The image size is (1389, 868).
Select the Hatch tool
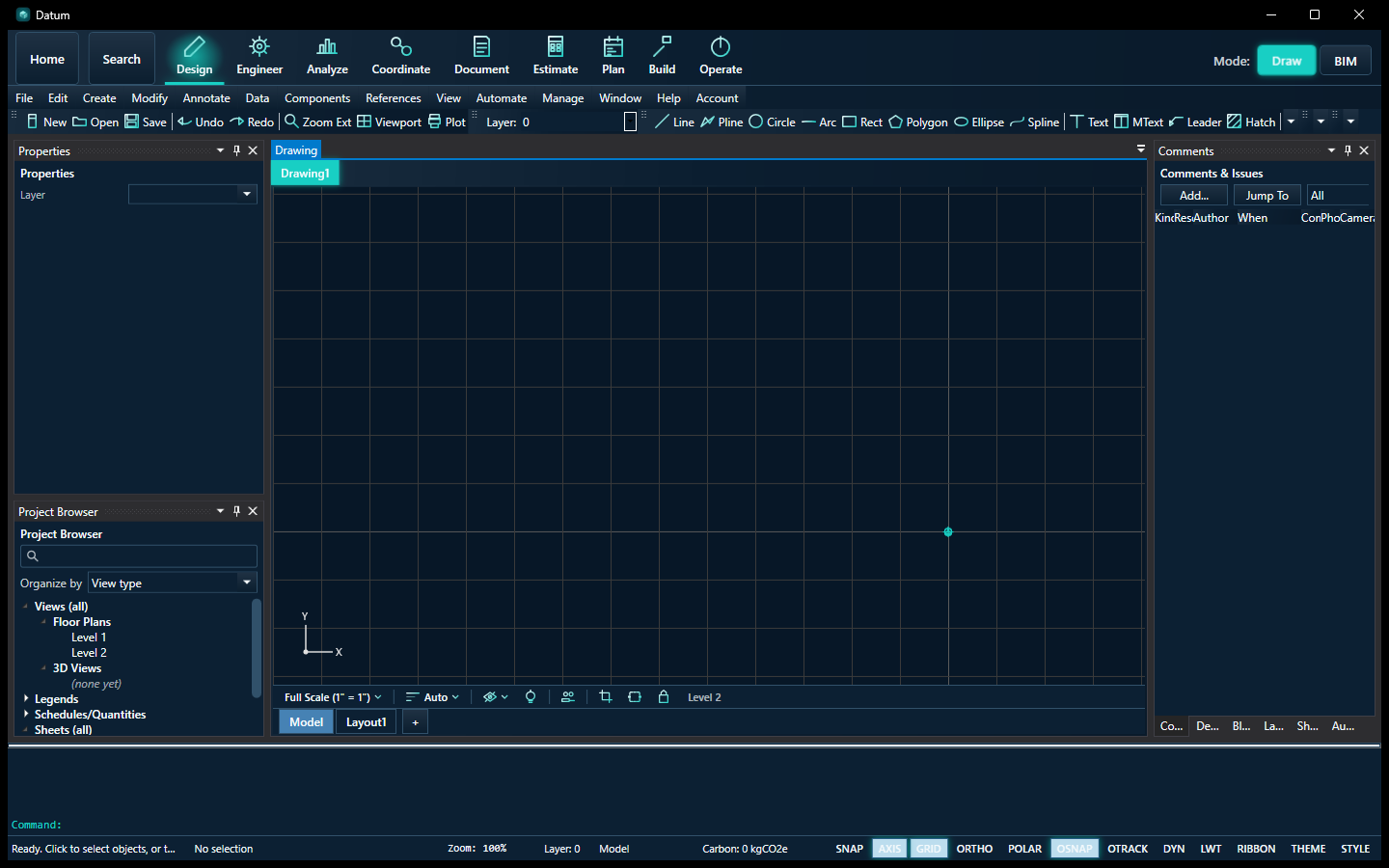click(1251, 122)
